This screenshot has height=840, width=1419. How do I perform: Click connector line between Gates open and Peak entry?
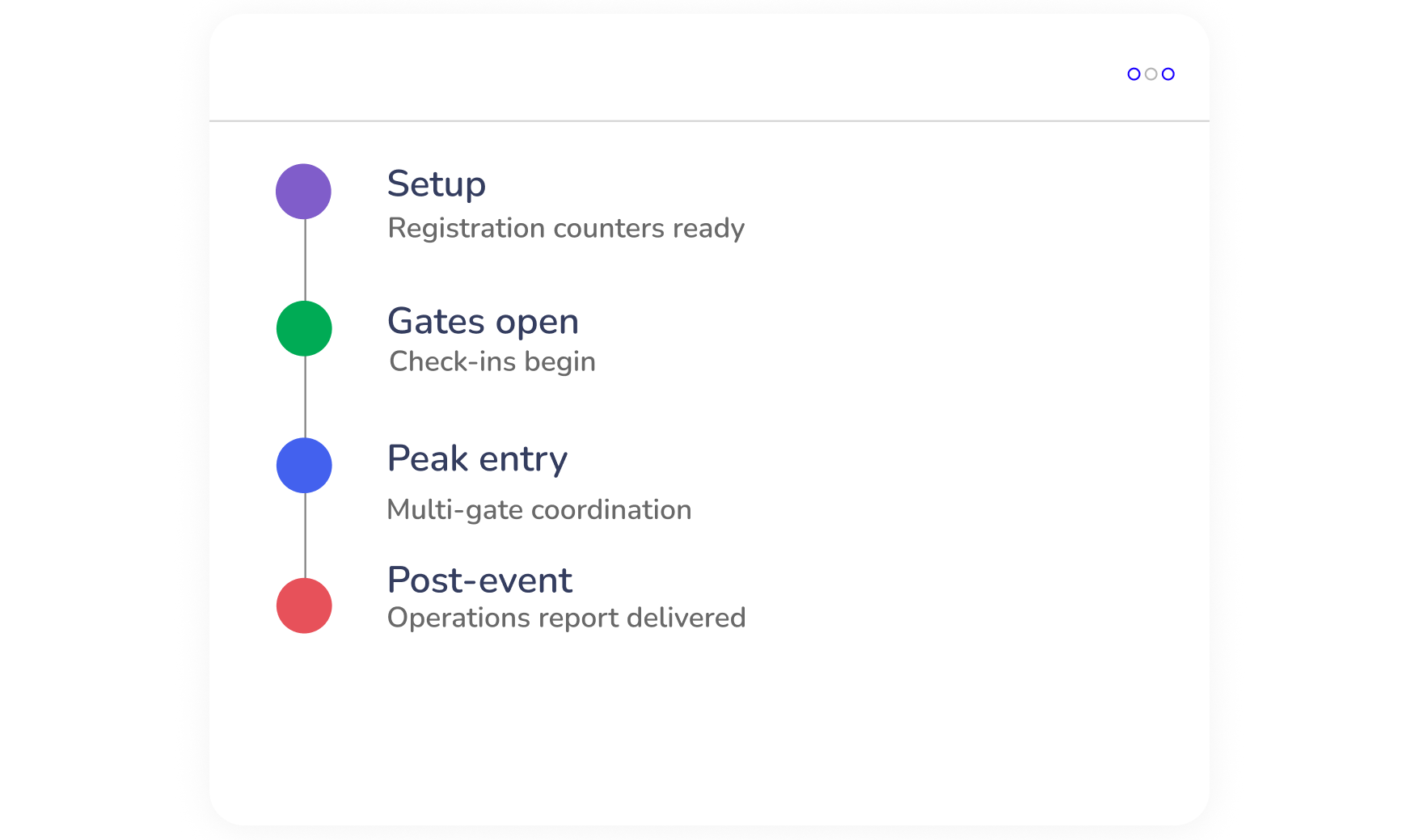(305, 397)
